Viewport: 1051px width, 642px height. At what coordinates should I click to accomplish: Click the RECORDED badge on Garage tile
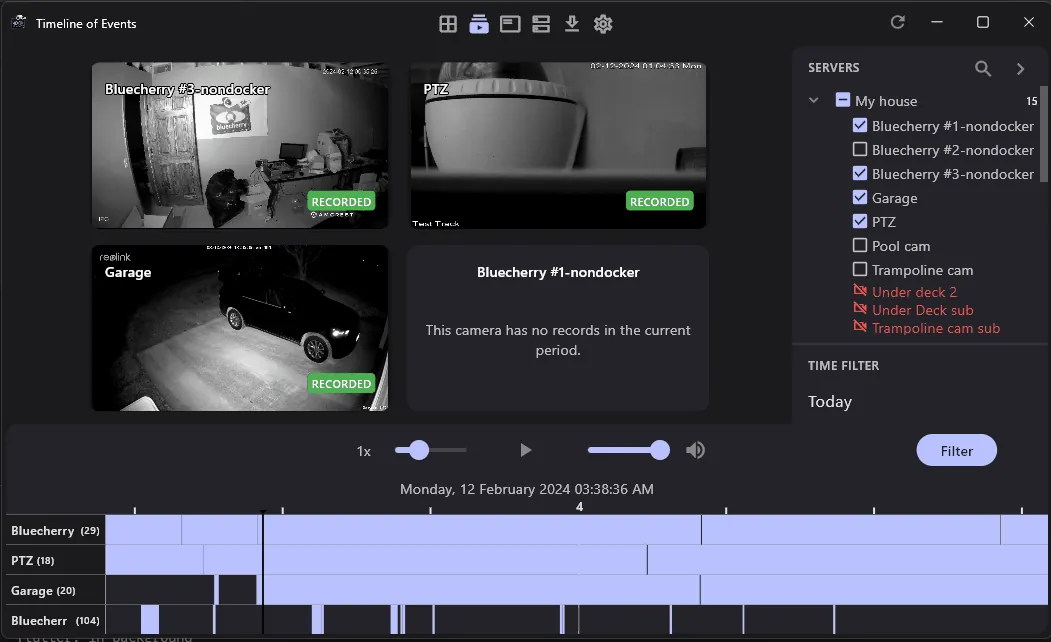(x=341, y=383)
